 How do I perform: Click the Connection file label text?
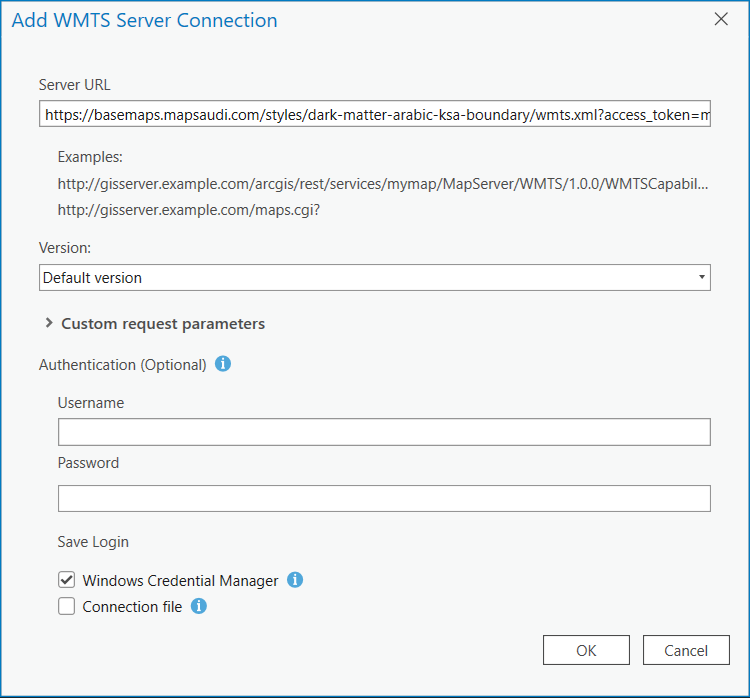pyautogui.click(x=132, y=606)
